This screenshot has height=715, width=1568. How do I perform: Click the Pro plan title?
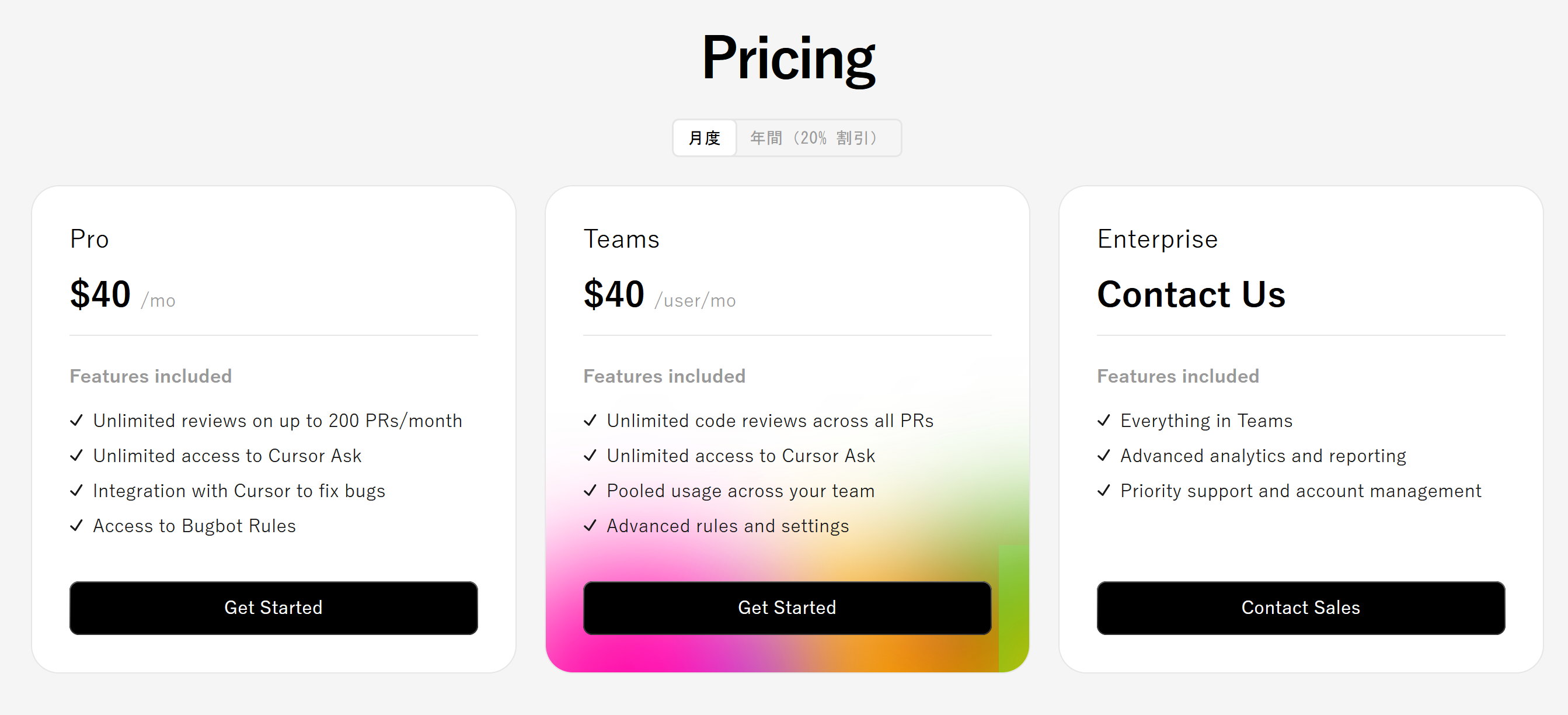pyautogui.click(x=89, y=240)
